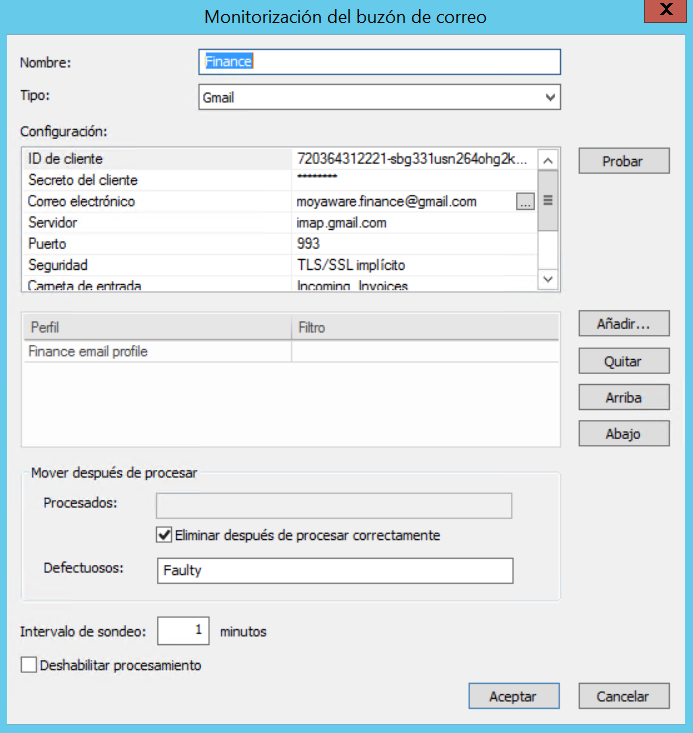Viewport: 693px width, 733px height.
Task: Click the configuration list scrollbar thumb
Action: pos(548,201)
